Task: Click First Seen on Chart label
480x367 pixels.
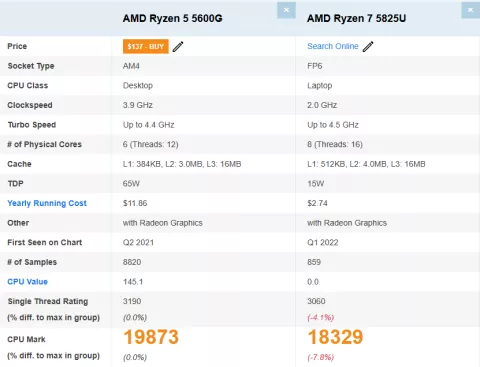Action: pyautogui.click(x=45, y=242)
